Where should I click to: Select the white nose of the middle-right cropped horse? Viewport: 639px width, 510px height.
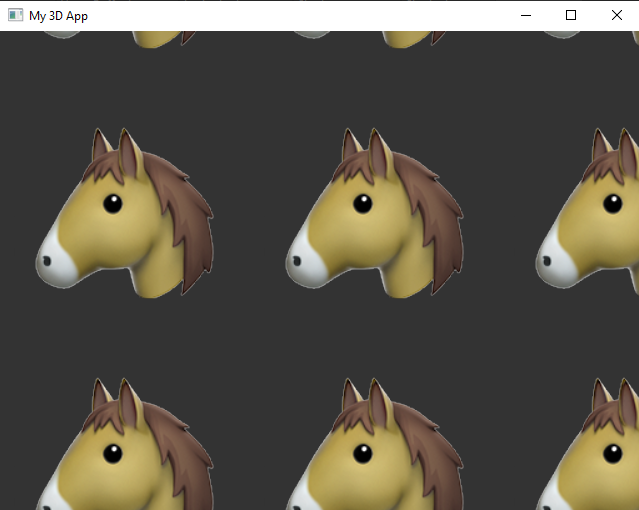coord(553,264)
